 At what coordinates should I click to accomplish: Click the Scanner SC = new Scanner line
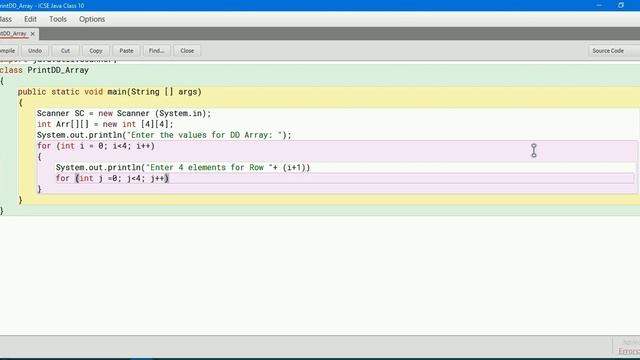[x=124, y=113]
